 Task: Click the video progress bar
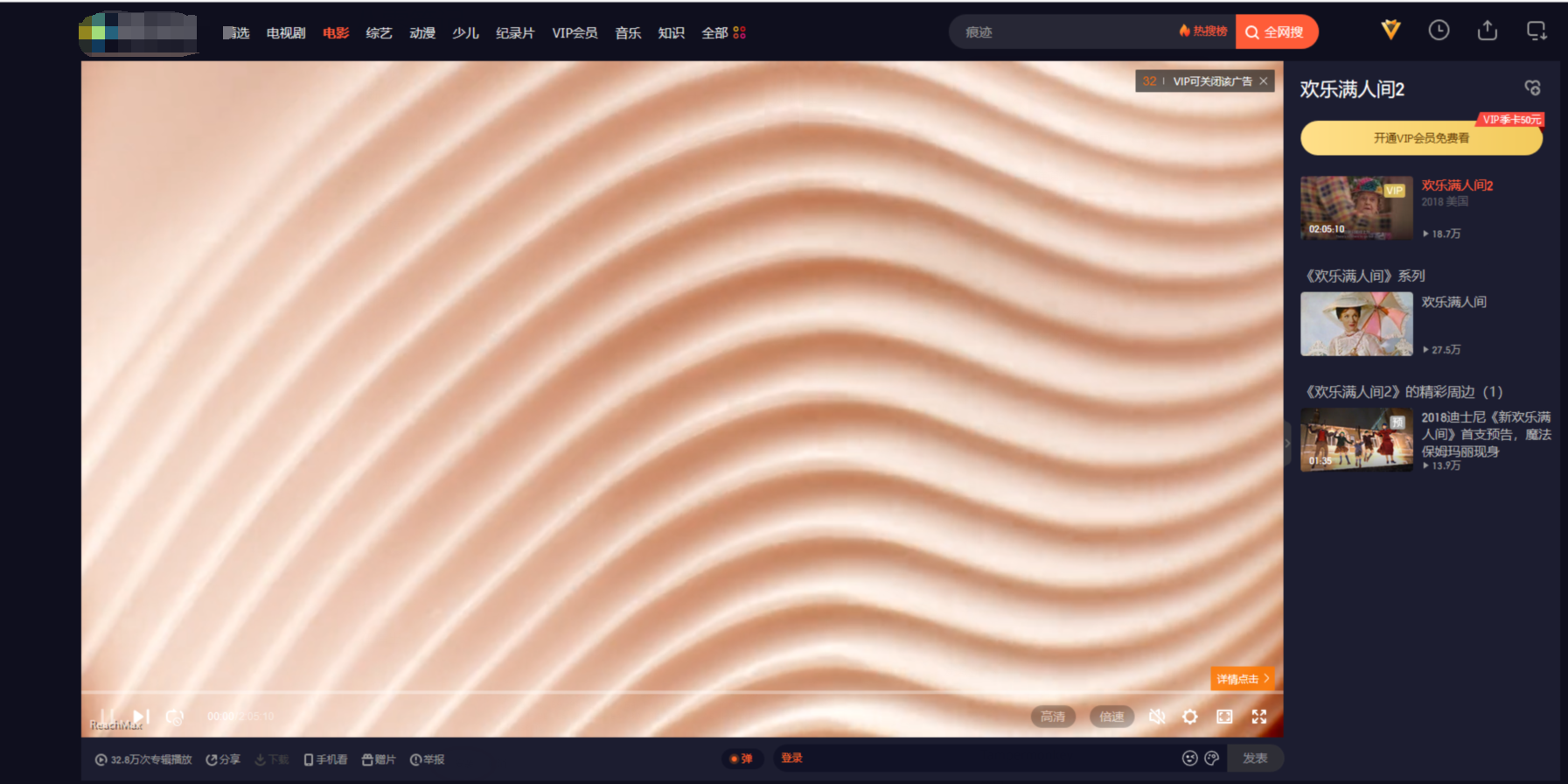[682, 693]
